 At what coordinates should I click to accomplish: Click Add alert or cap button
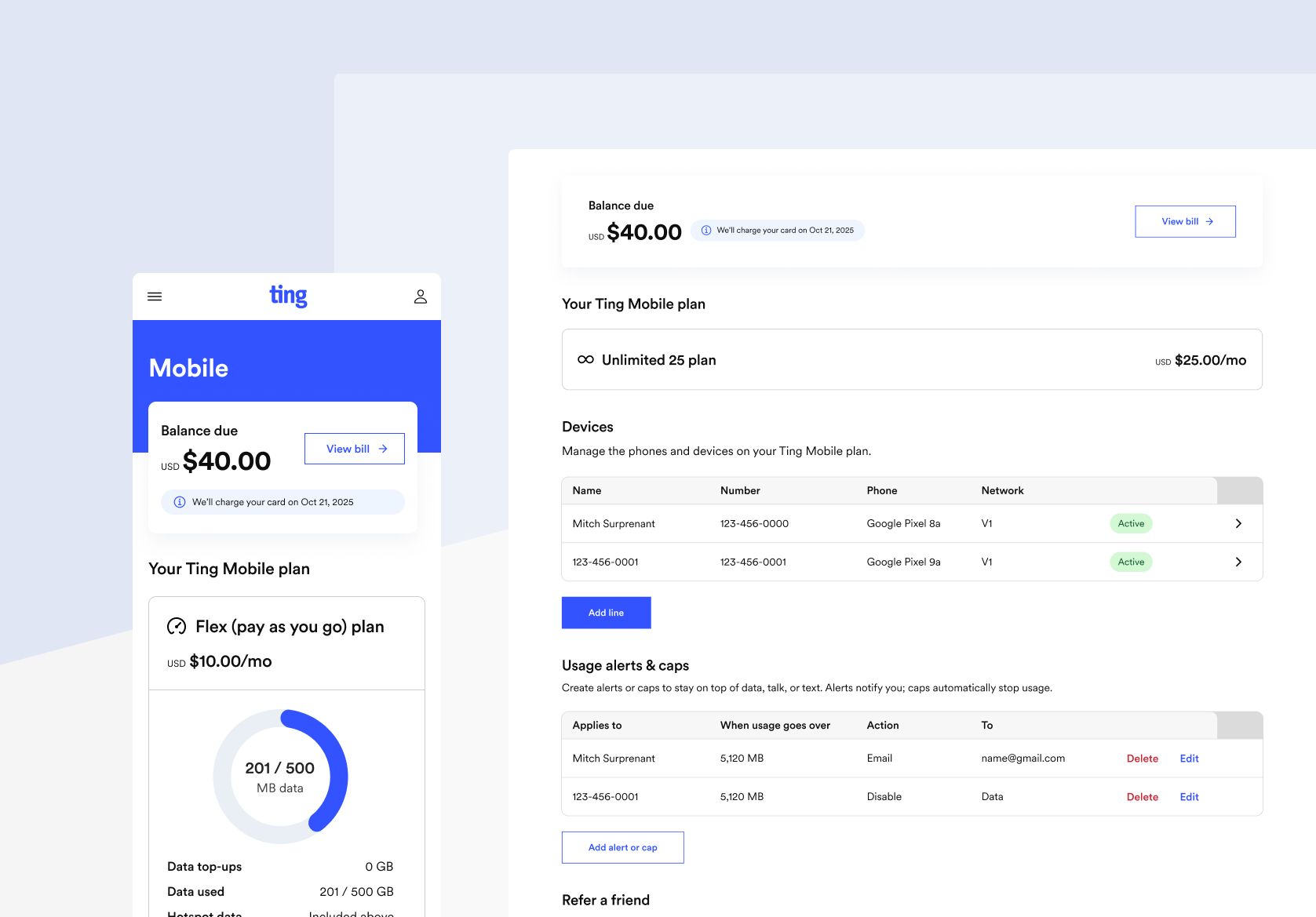pyautogui.click(x=622, y=847)
